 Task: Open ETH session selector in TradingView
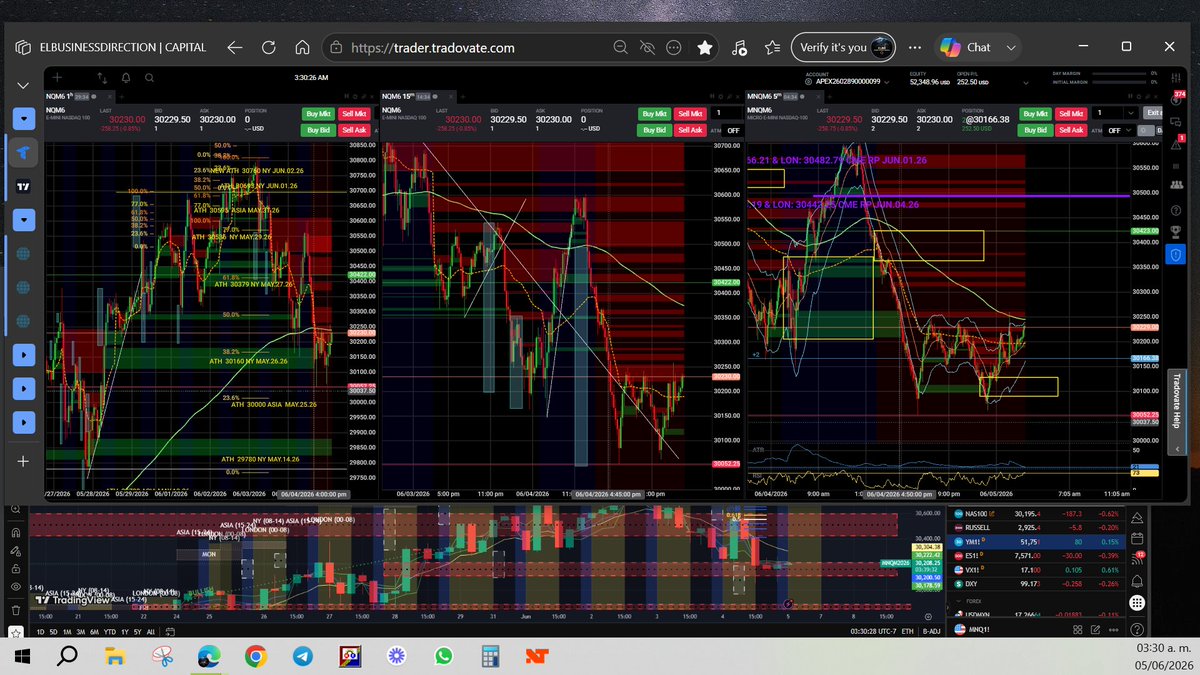point(906,632)
